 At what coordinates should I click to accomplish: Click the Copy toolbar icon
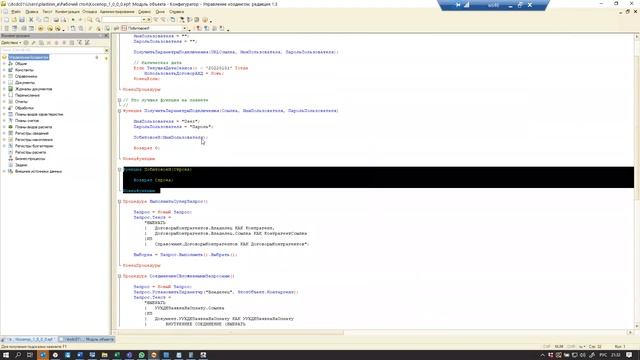tap(39, 20)
